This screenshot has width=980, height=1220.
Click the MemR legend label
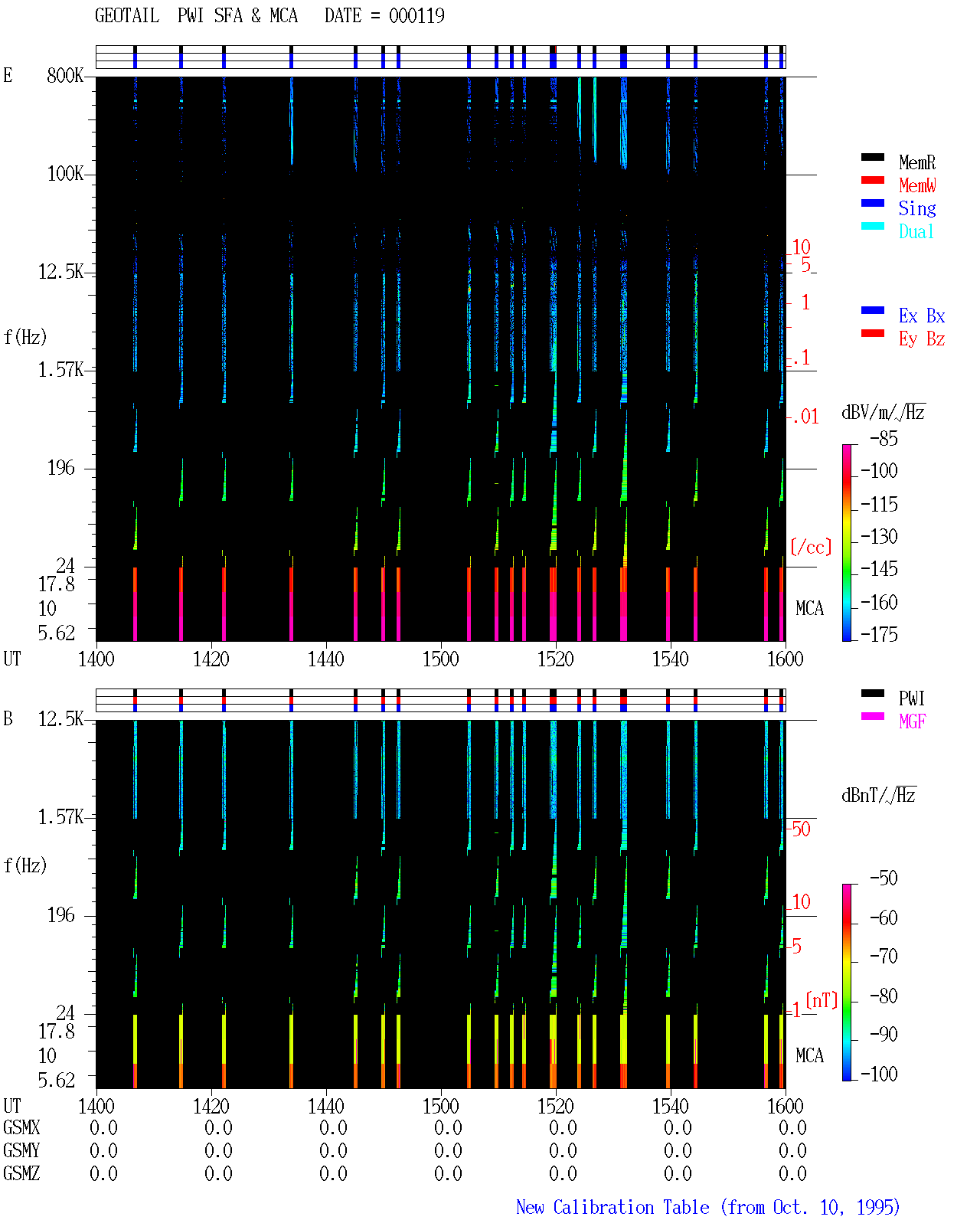pyautogui.click(x=917, y=162)
